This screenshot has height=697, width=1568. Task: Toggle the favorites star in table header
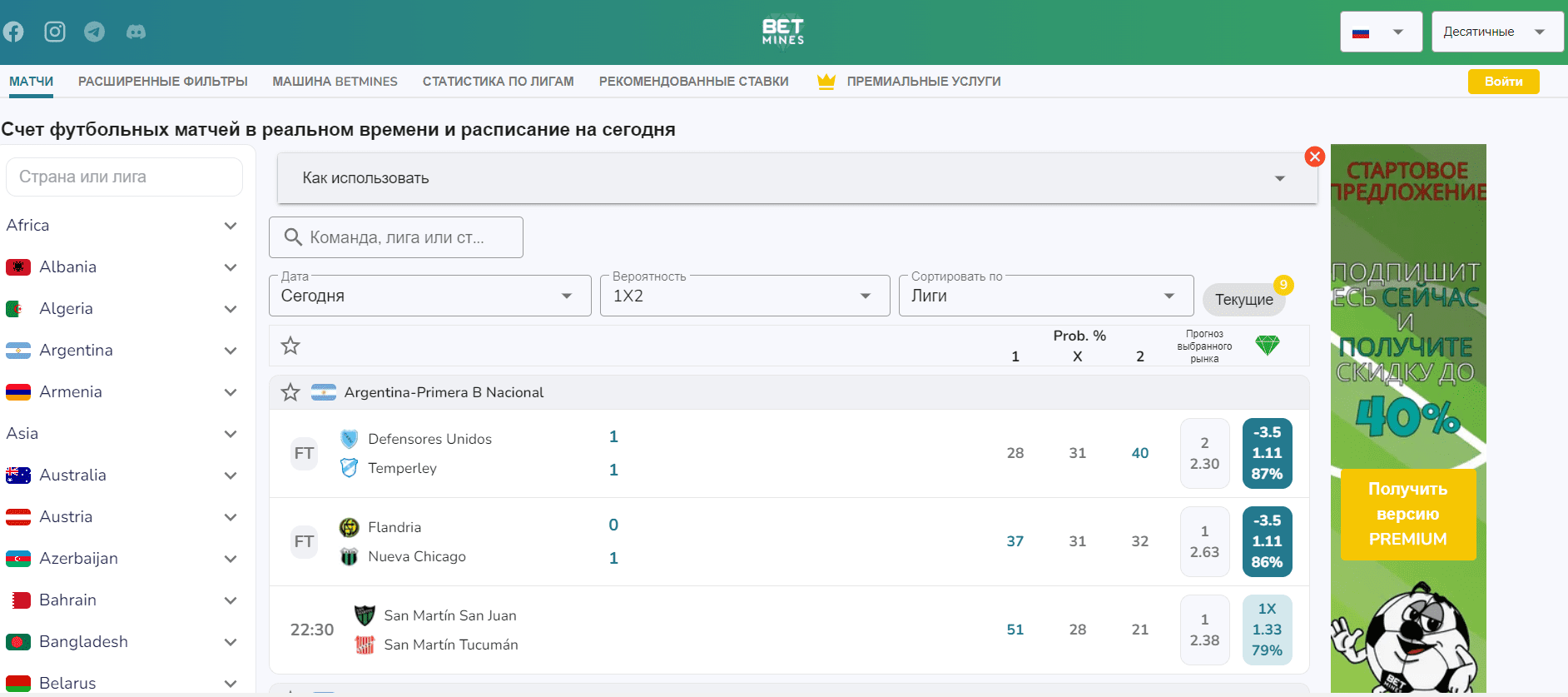click(x=290, y=346)
